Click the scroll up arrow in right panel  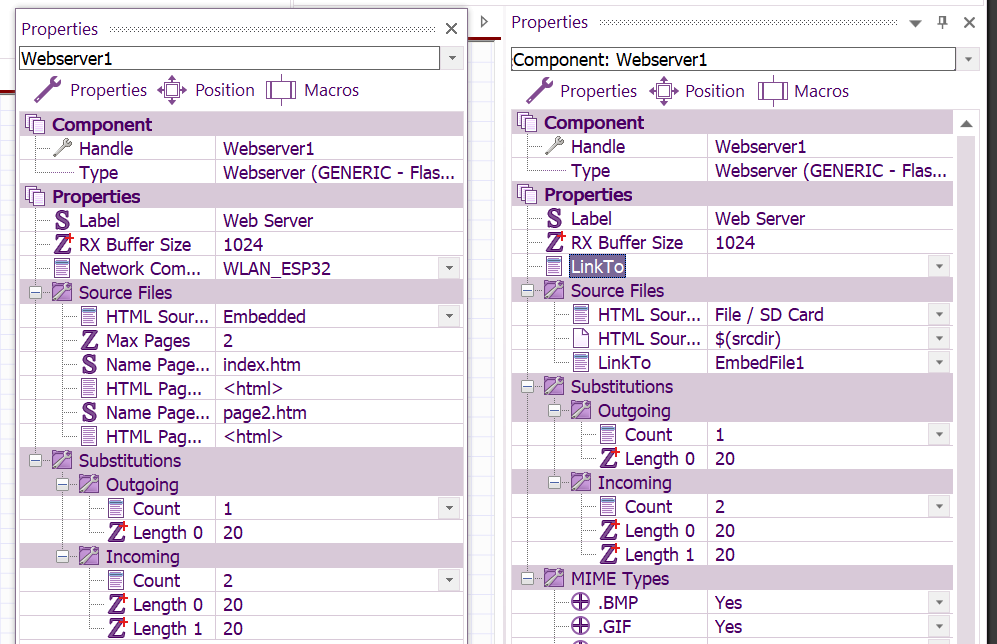[x=967, y=124]
